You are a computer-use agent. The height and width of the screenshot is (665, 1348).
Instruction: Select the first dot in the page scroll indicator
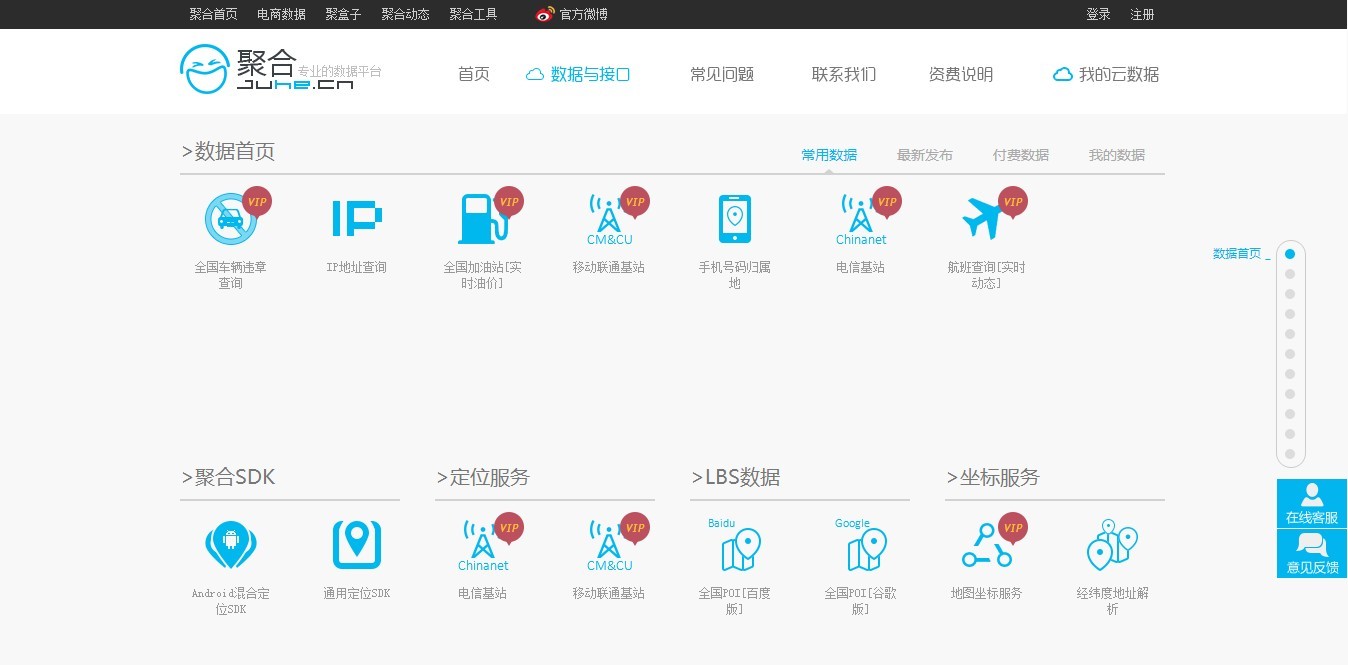1290,254
